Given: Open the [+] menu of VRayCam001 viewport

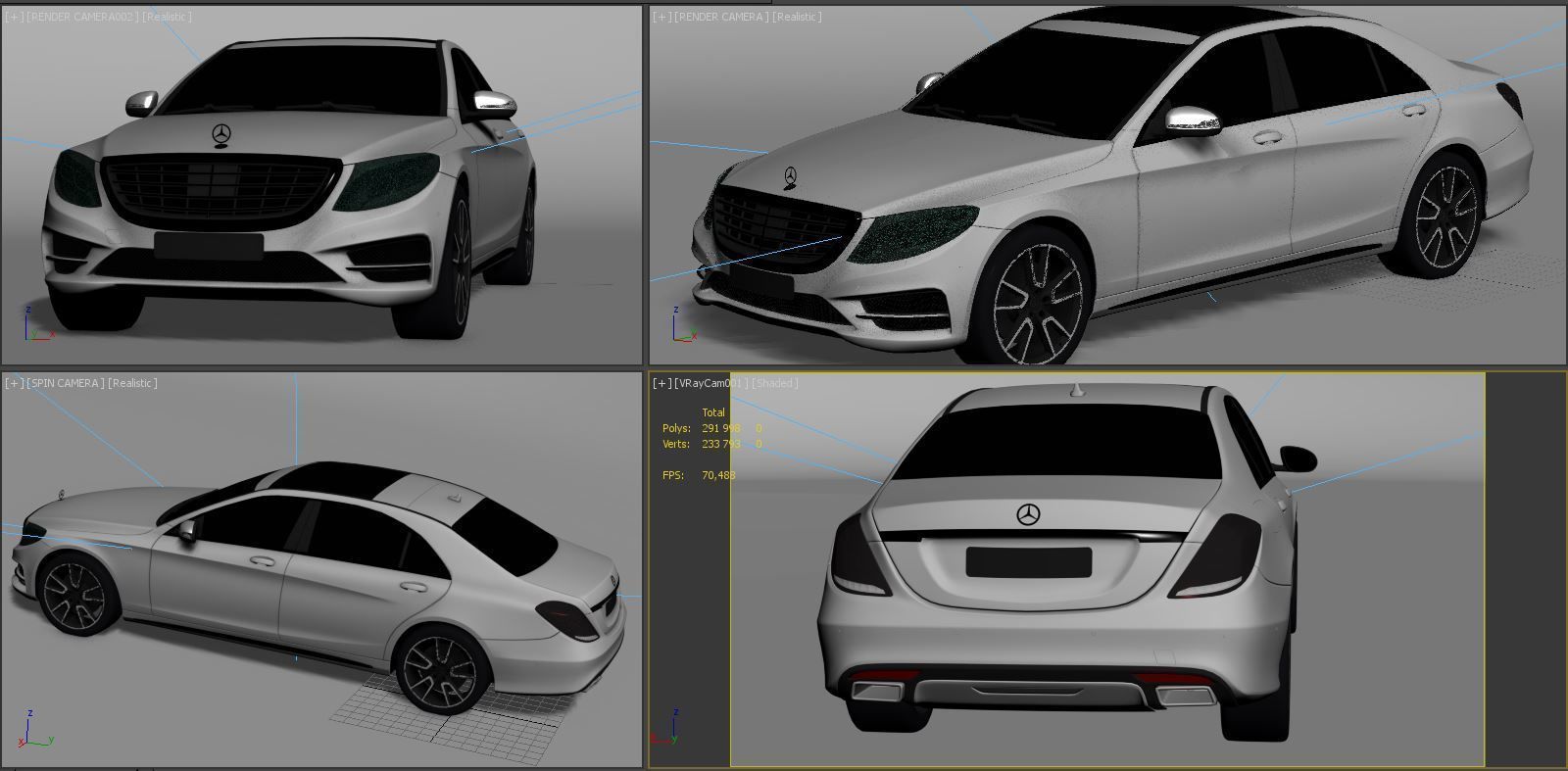Looking at the screenshot, I should [662, 383].
